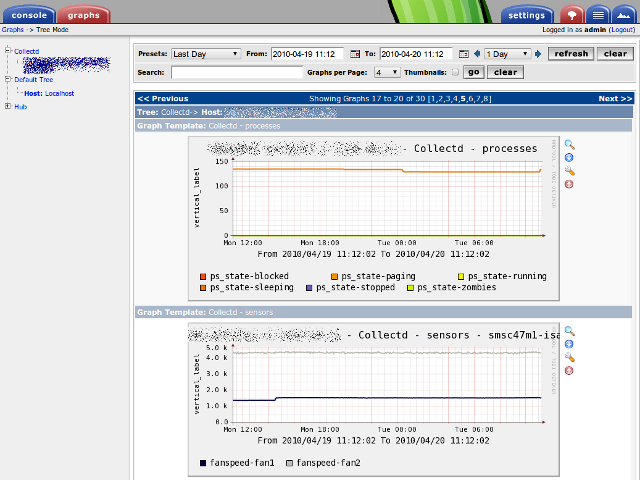This screenshot has width=640, height=480.
Task: Go to Next >> graphs page
Action: [615, 98]
